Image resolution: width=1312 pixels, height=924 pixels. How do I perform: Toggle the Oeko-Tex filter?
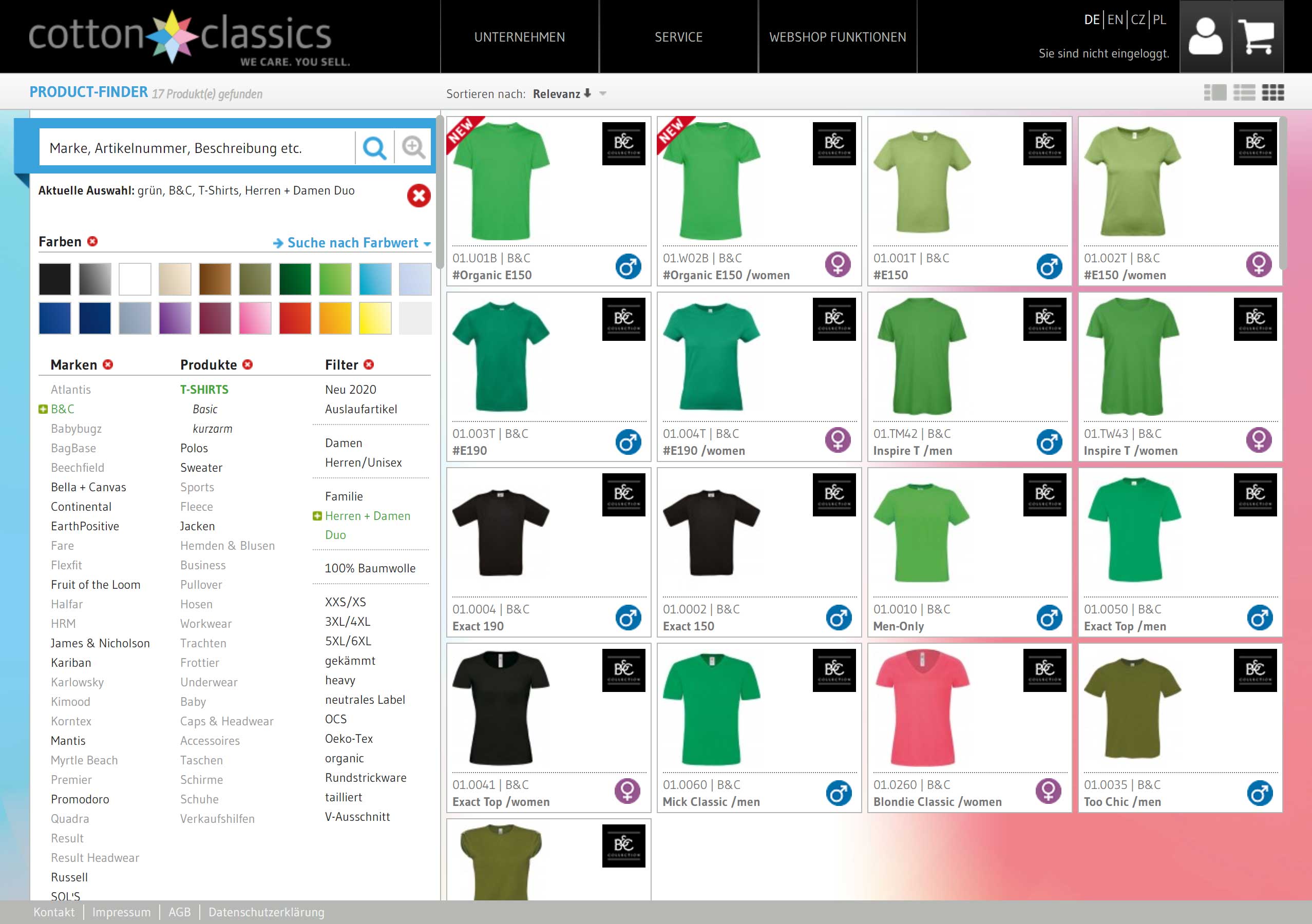(x=349, y=738)
